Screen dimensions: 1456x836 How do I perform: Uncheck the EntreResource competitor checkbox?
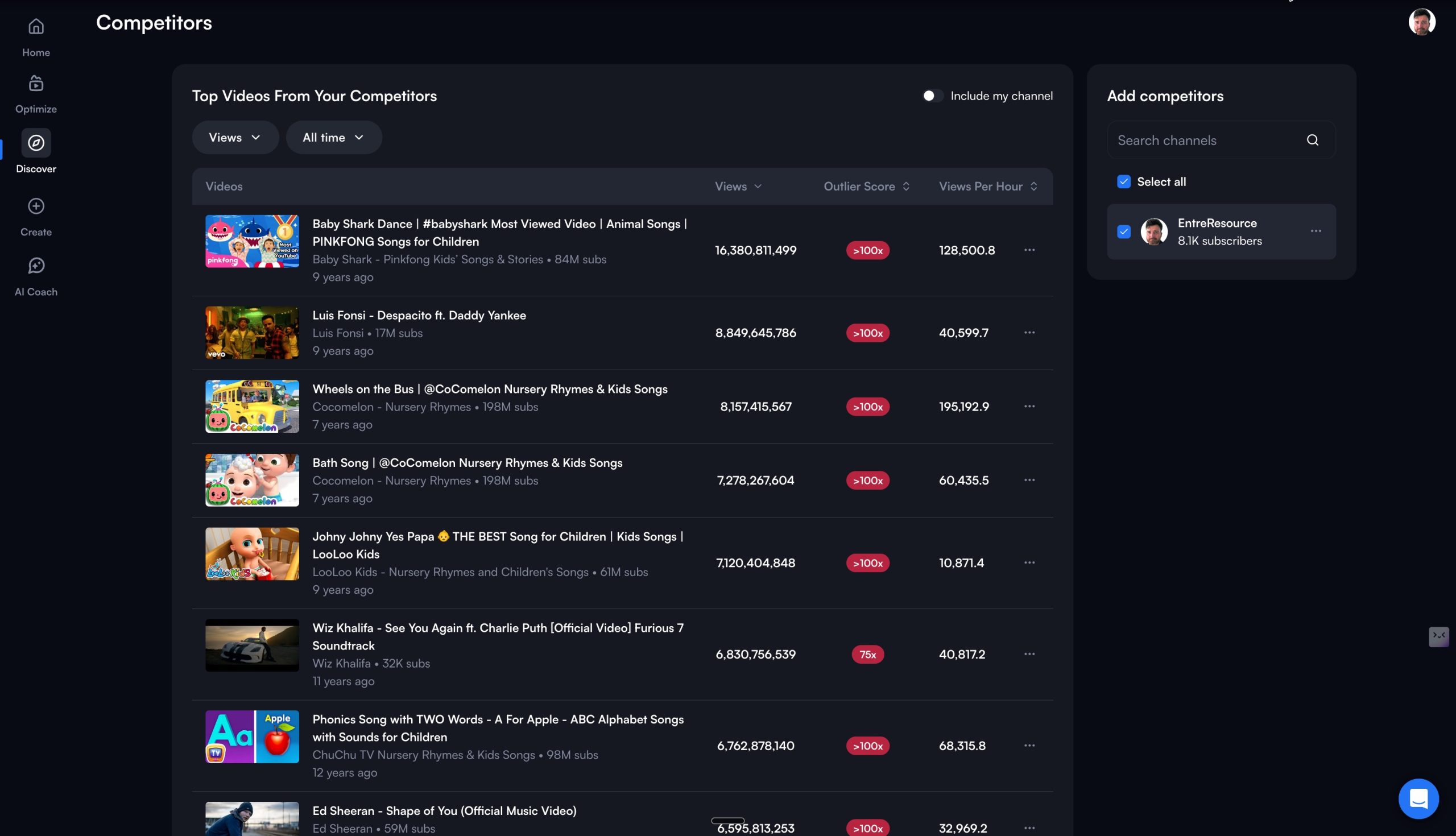click(x=1124, y=231)
